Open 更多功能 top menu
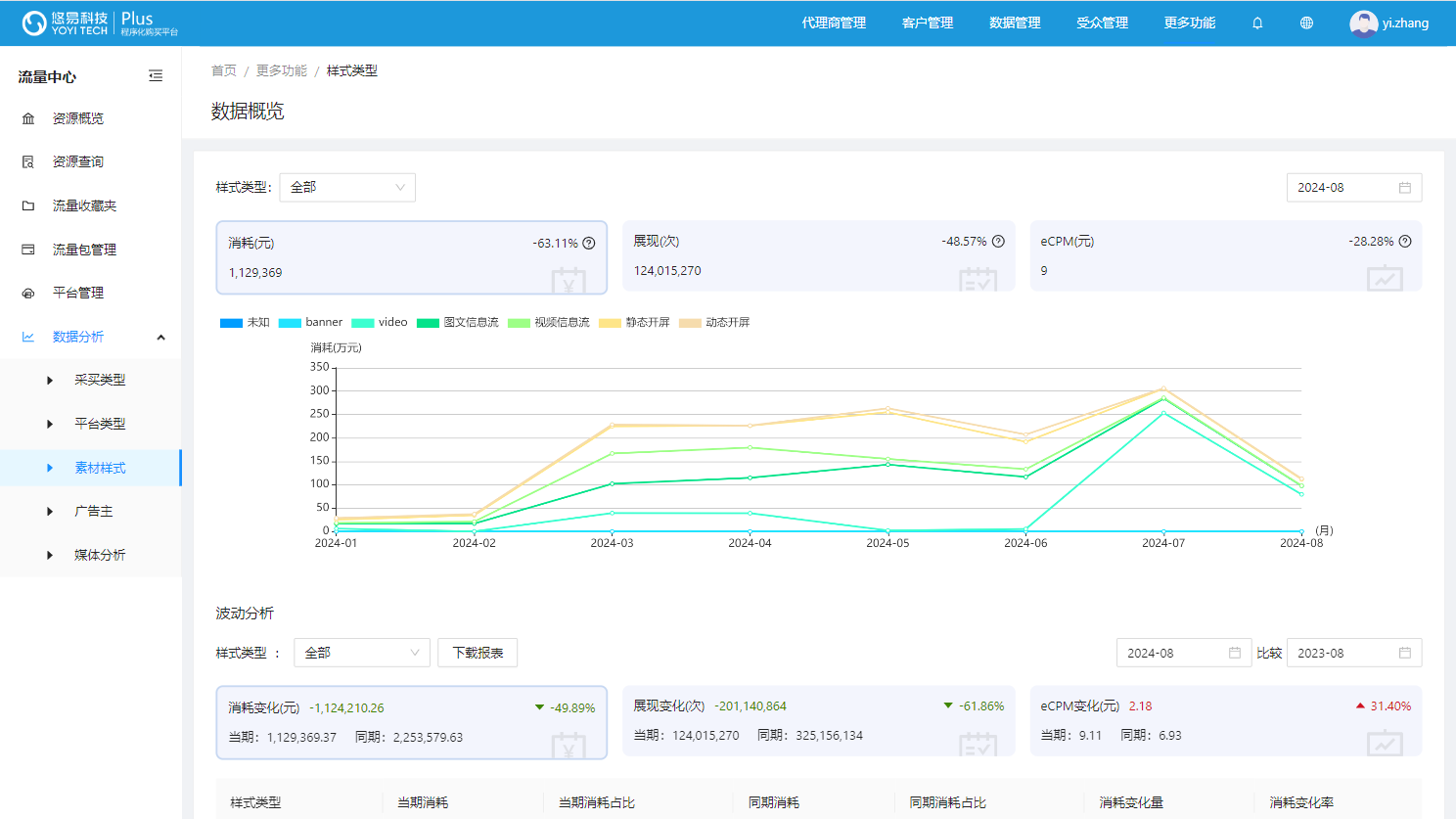Viewport: 1456px width, 819px height. pos(1190,23)
